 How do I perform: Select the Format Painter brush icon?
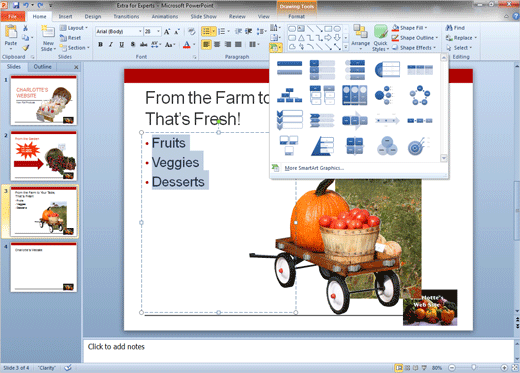(x=26, y=48)
